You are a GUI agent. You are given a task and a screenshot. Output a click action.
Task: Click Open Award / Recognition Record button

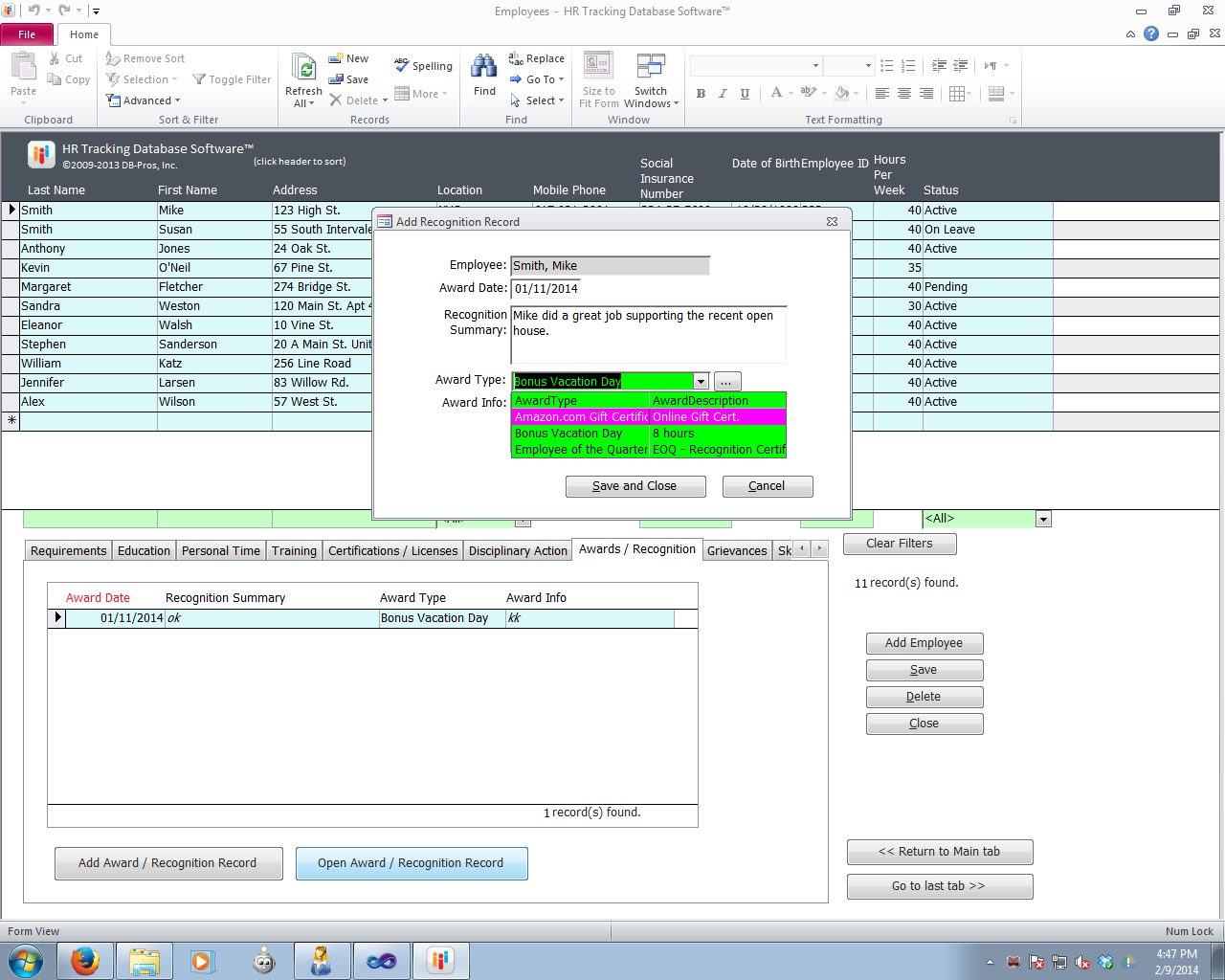point(412,863)
